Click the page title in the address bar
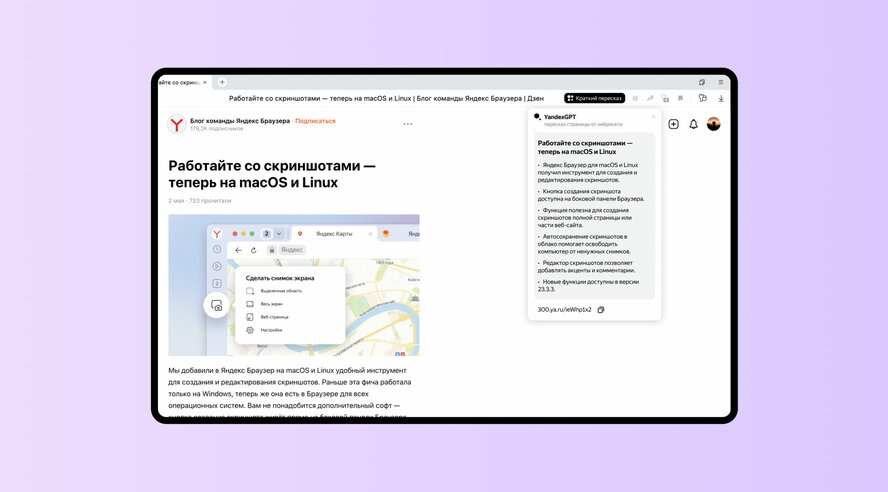This screenshot has width=888, height=492. 386,99
